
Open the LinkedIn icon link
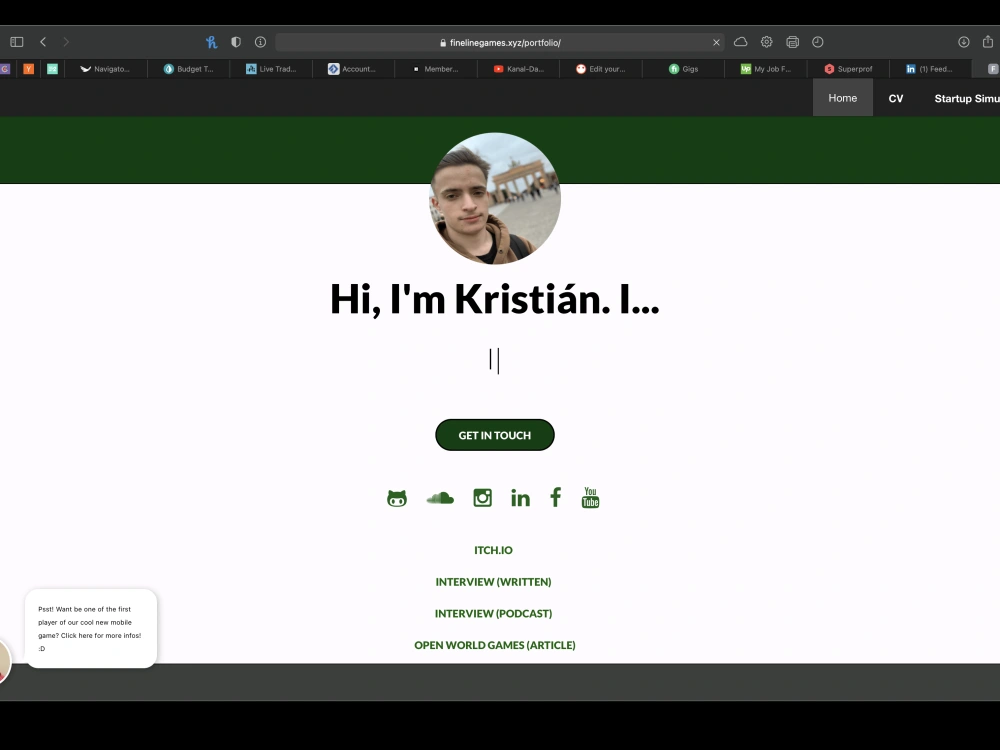click(520, 497)
